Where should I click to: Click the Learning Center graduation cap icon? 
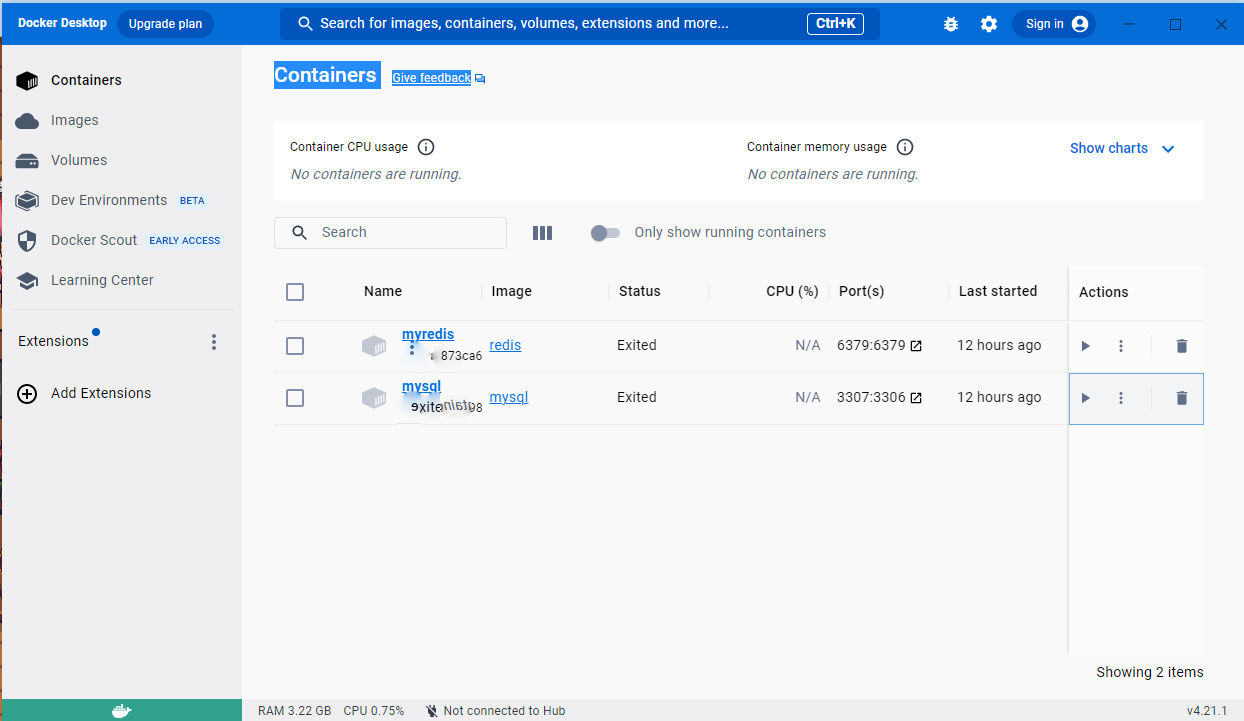[27, 281]
